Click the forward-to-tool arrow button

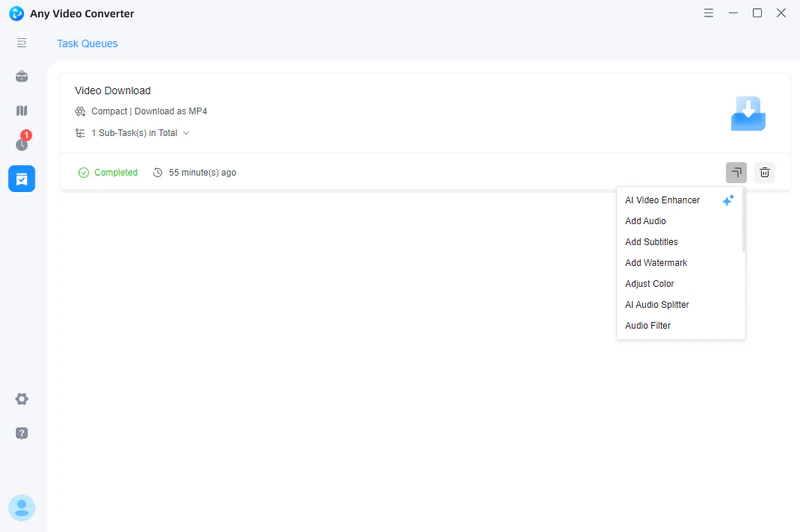click(736, 172)
